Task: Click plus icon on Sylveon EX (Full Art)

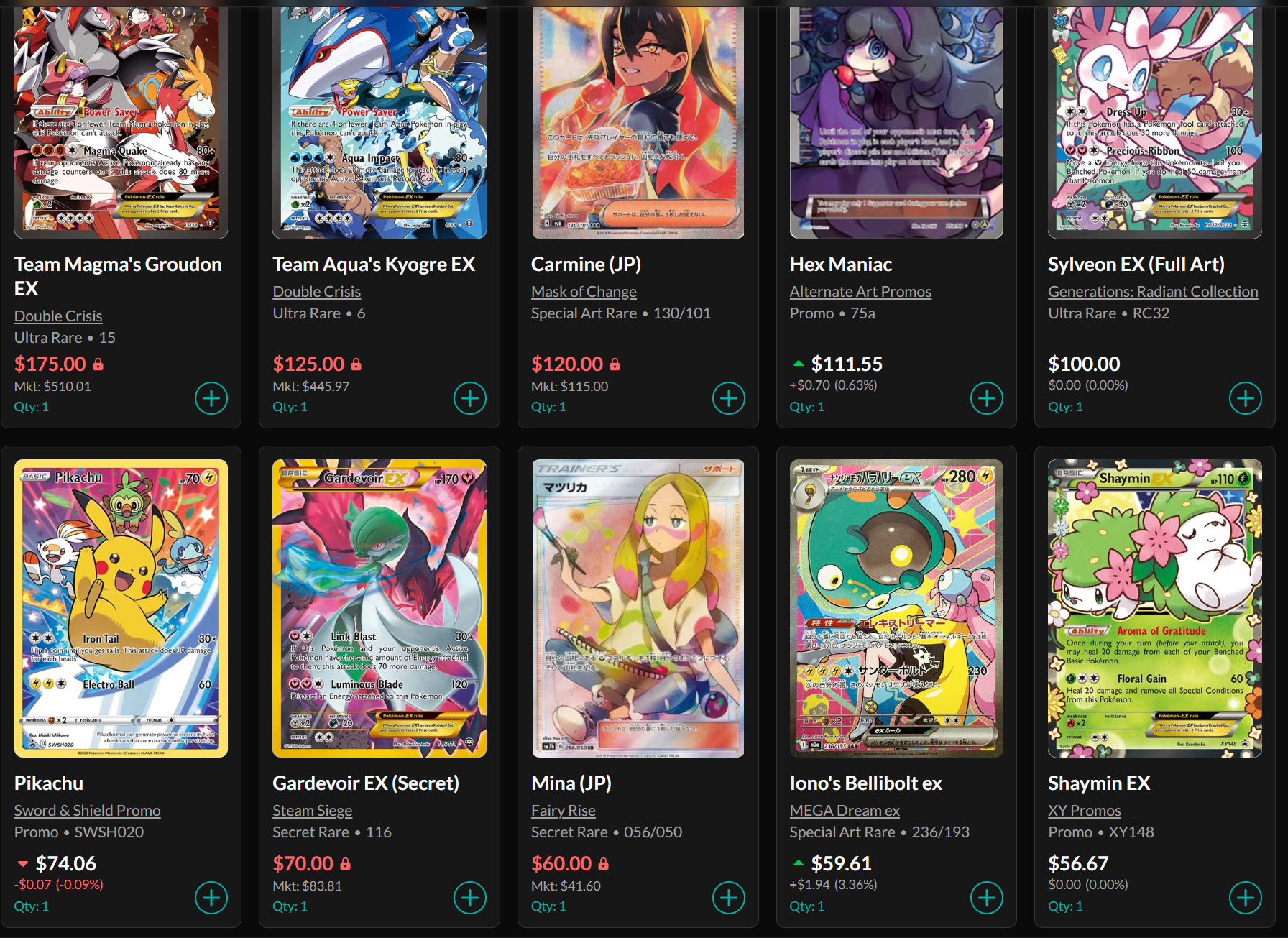Action: click(x=1246, y=398)
